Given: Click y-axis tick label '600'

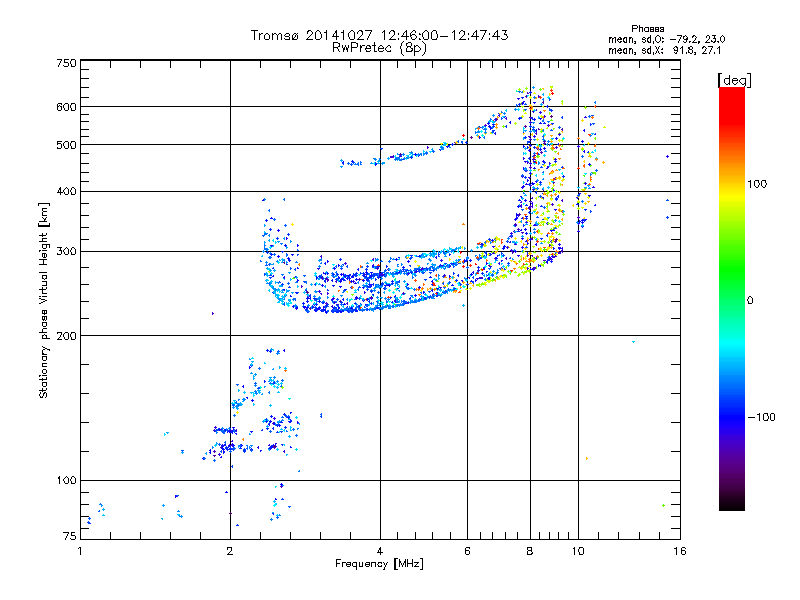Looking at the screenshot, I should [66, 107].
